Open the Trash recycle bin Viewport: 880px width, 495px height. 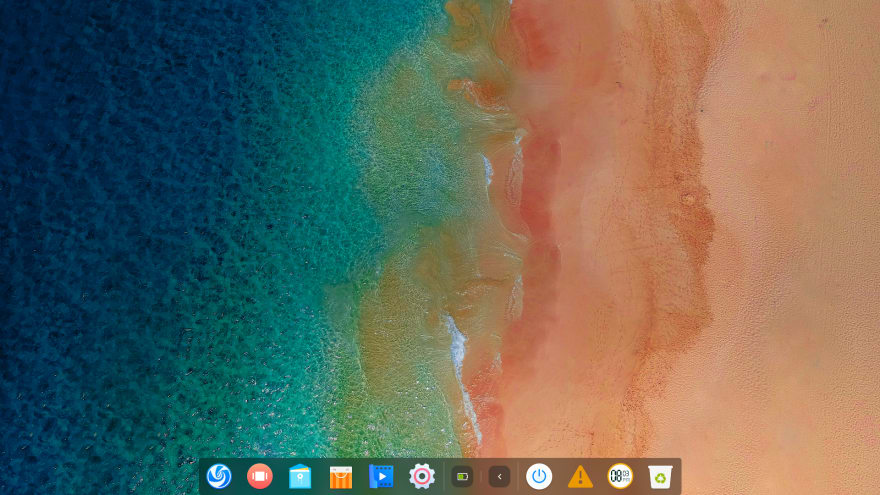660,476
